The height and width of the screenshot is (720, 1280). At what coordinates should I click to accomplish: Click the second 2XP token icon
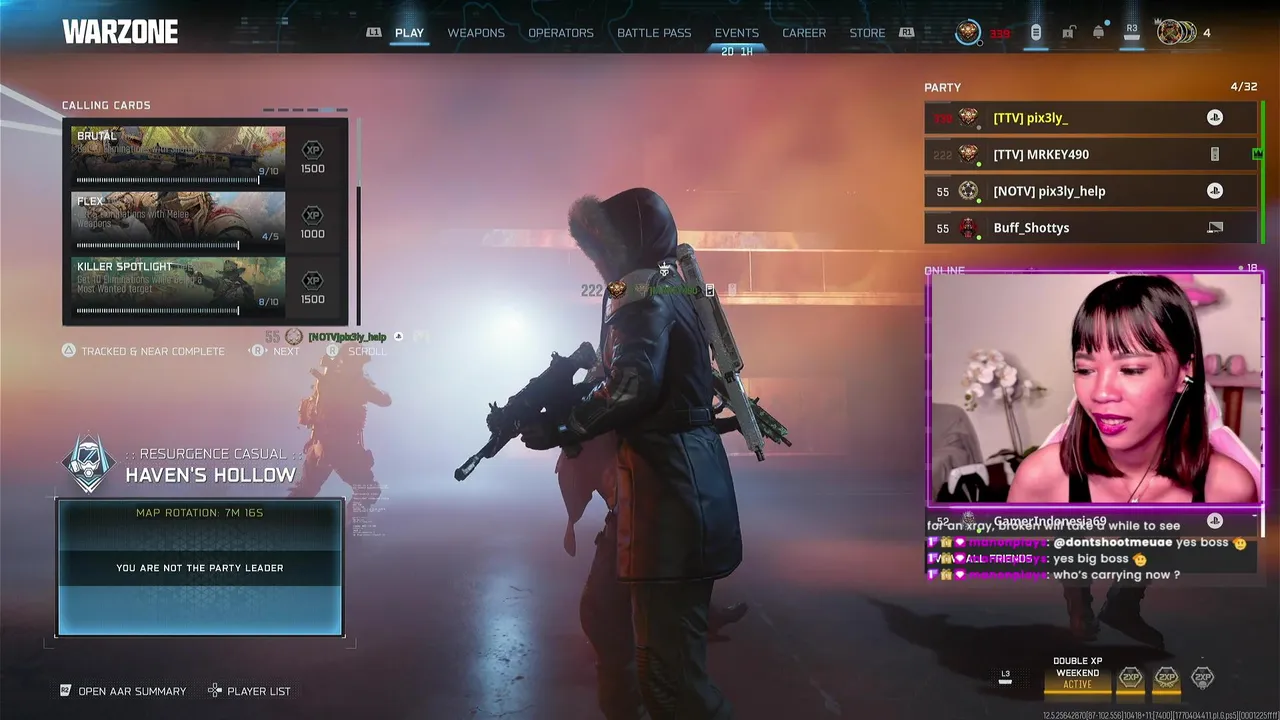click(1167, 678)
